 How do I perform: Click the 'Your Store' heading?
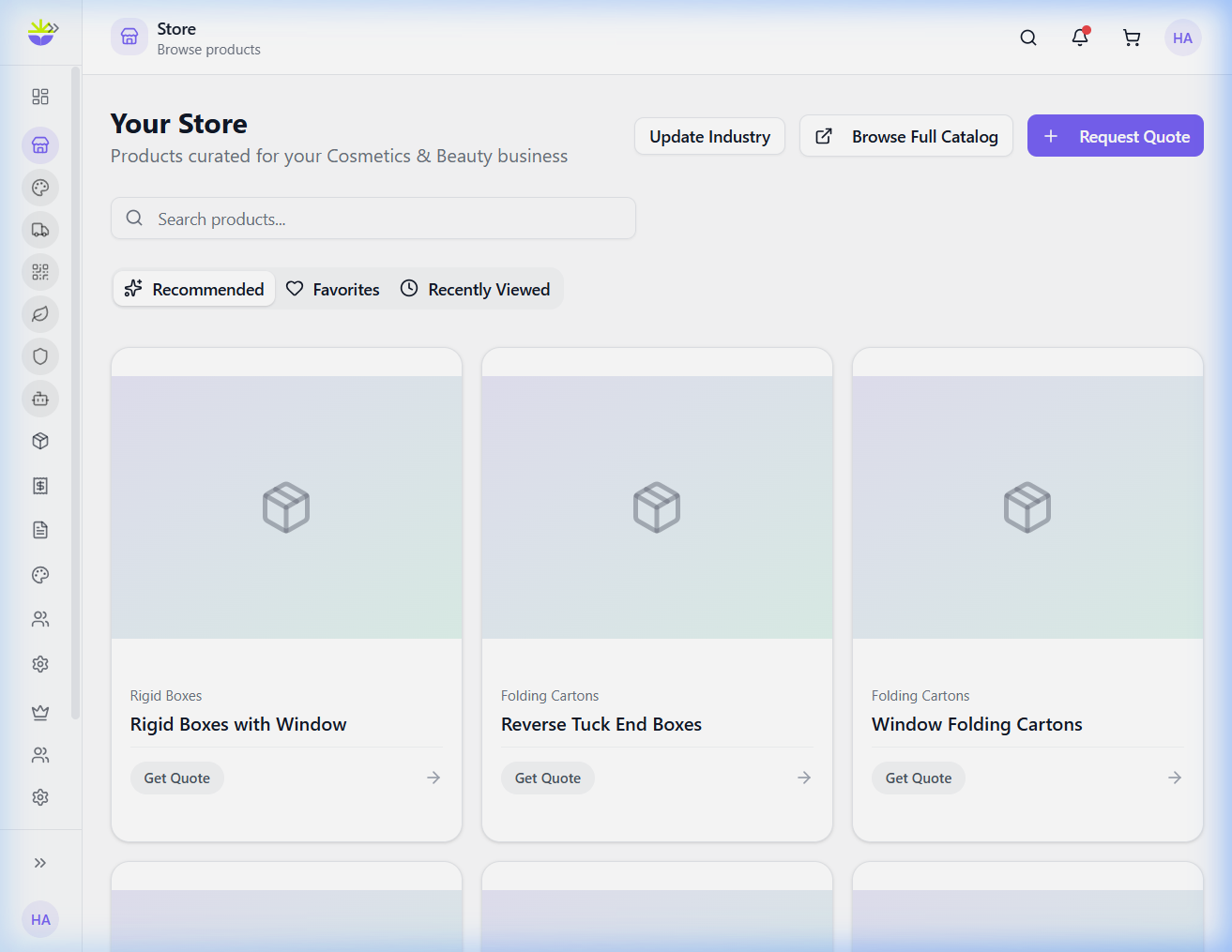tap(179, 124)
